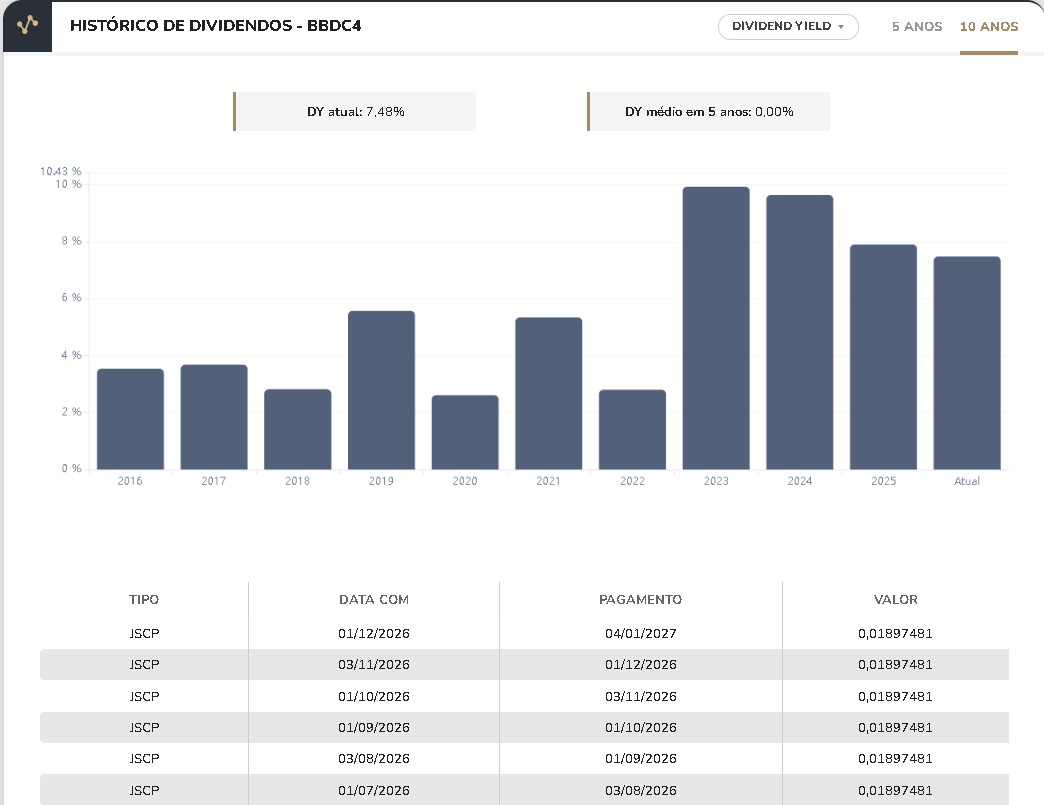Click the Atual dividend yield bar
The image size is (1044, 805).
coord(967,363)
